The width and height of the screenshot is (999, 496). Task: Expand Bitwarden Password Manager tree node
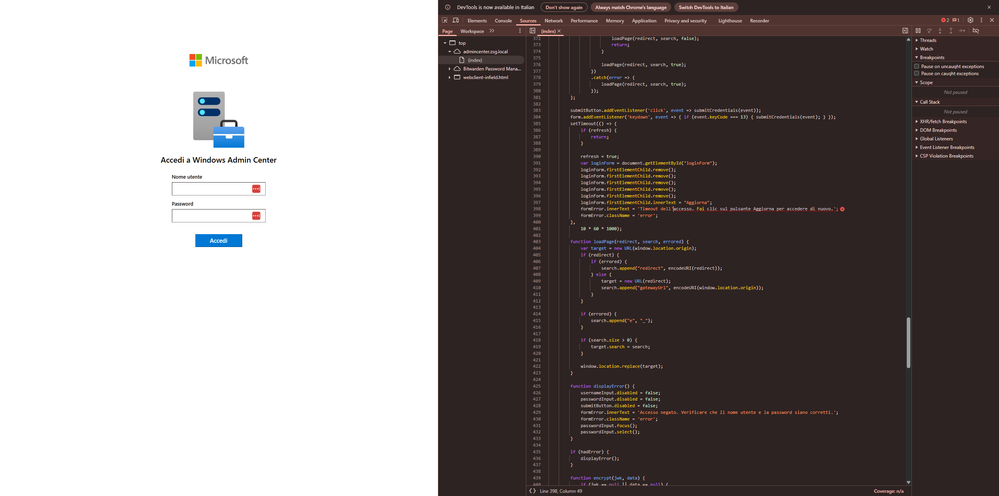449,68
